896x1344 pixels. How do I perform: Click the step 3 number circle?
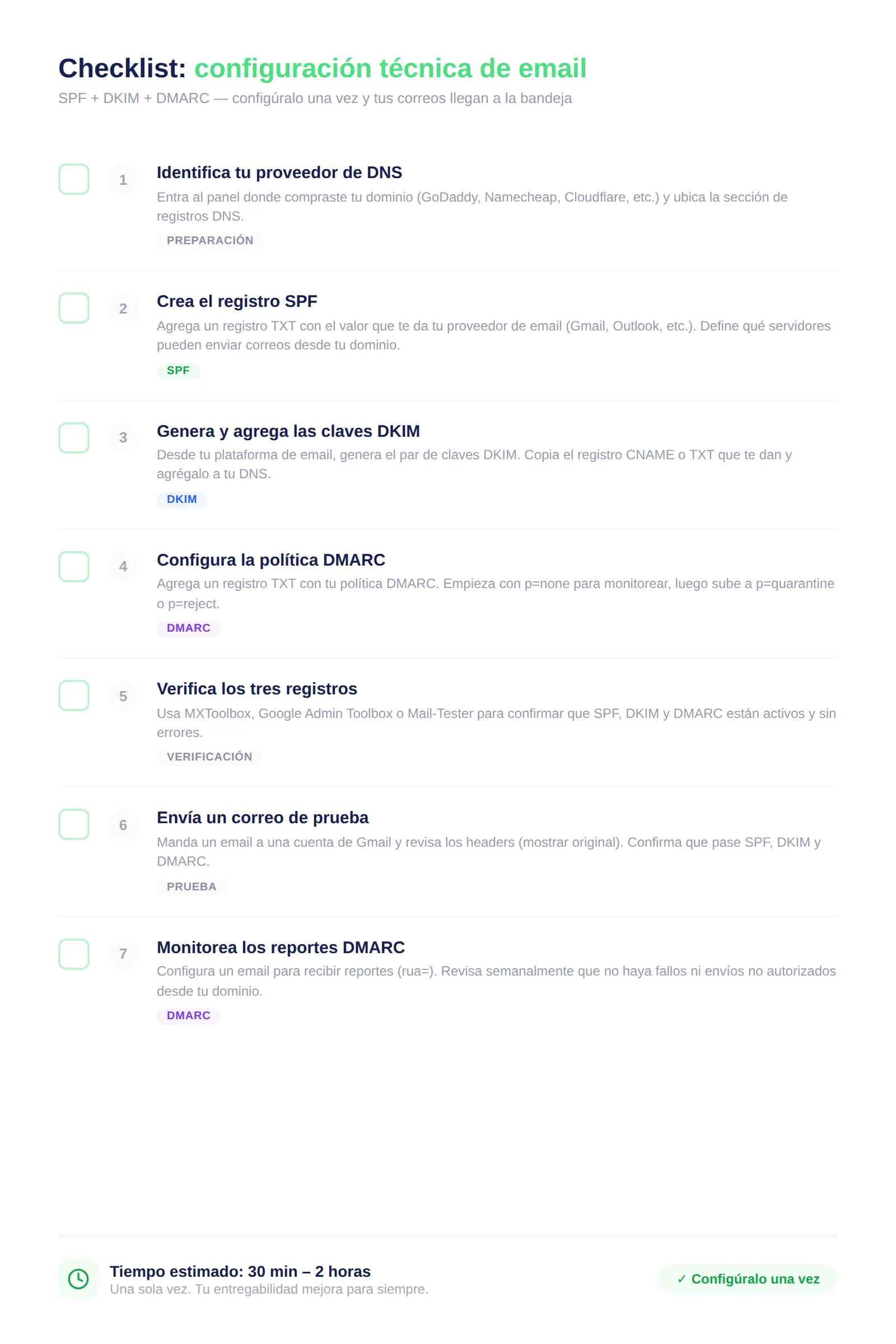(x=122, y=438)
